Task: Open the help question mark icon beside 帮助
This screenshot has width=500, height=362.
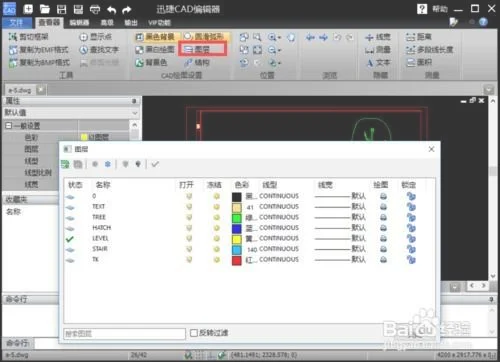Action: point(422,9)
